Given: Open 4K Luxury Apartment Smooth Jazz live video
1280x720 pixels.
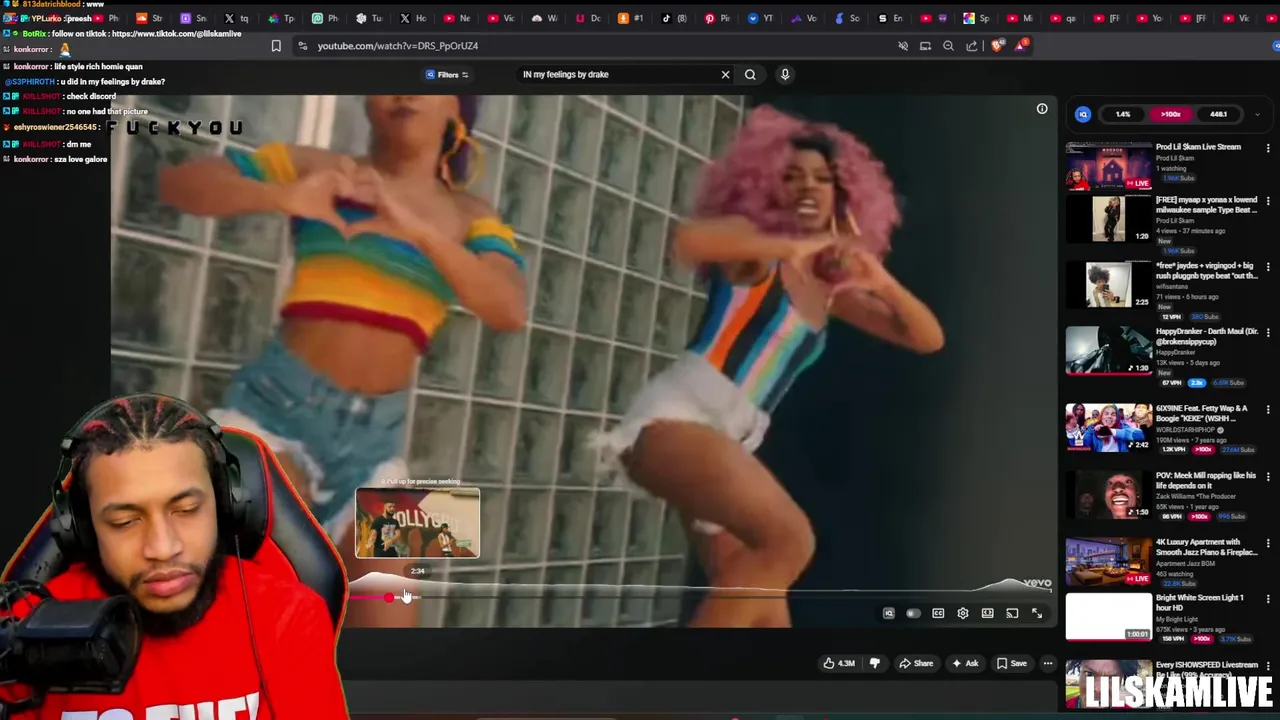Looking at the screenshot, I should click(x=1108, y=561).
